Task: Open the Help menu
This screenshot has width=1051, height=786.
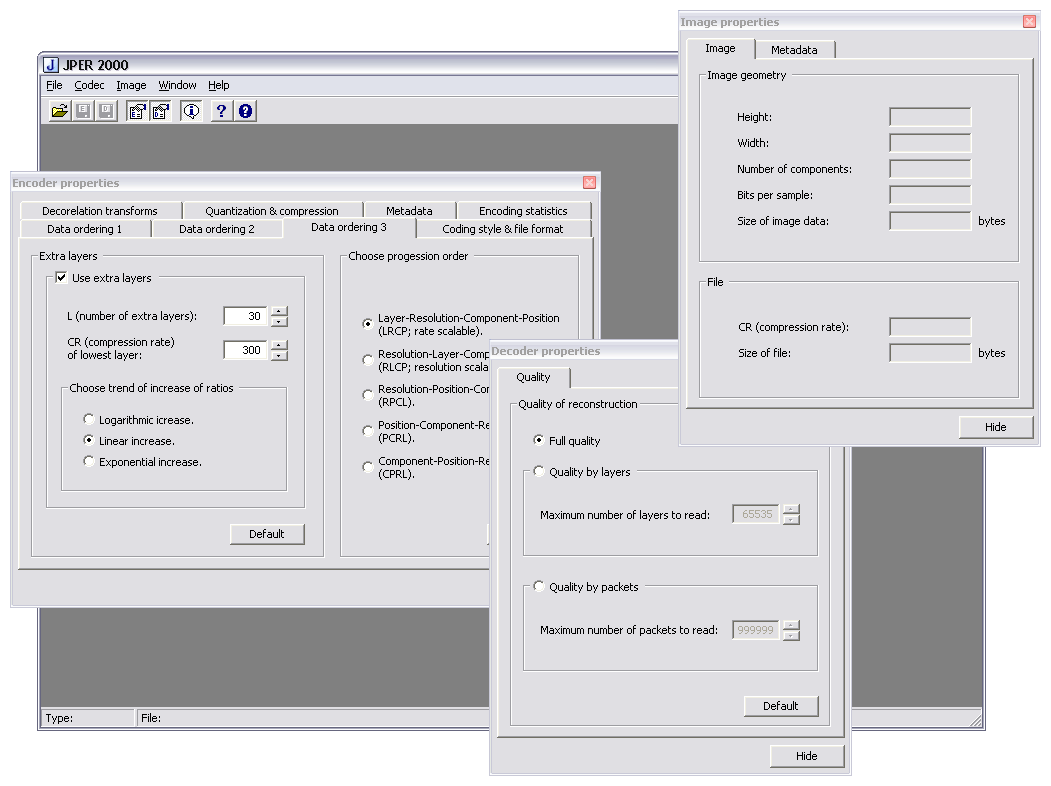Action: pyautogui.click(x=219, y=85)
